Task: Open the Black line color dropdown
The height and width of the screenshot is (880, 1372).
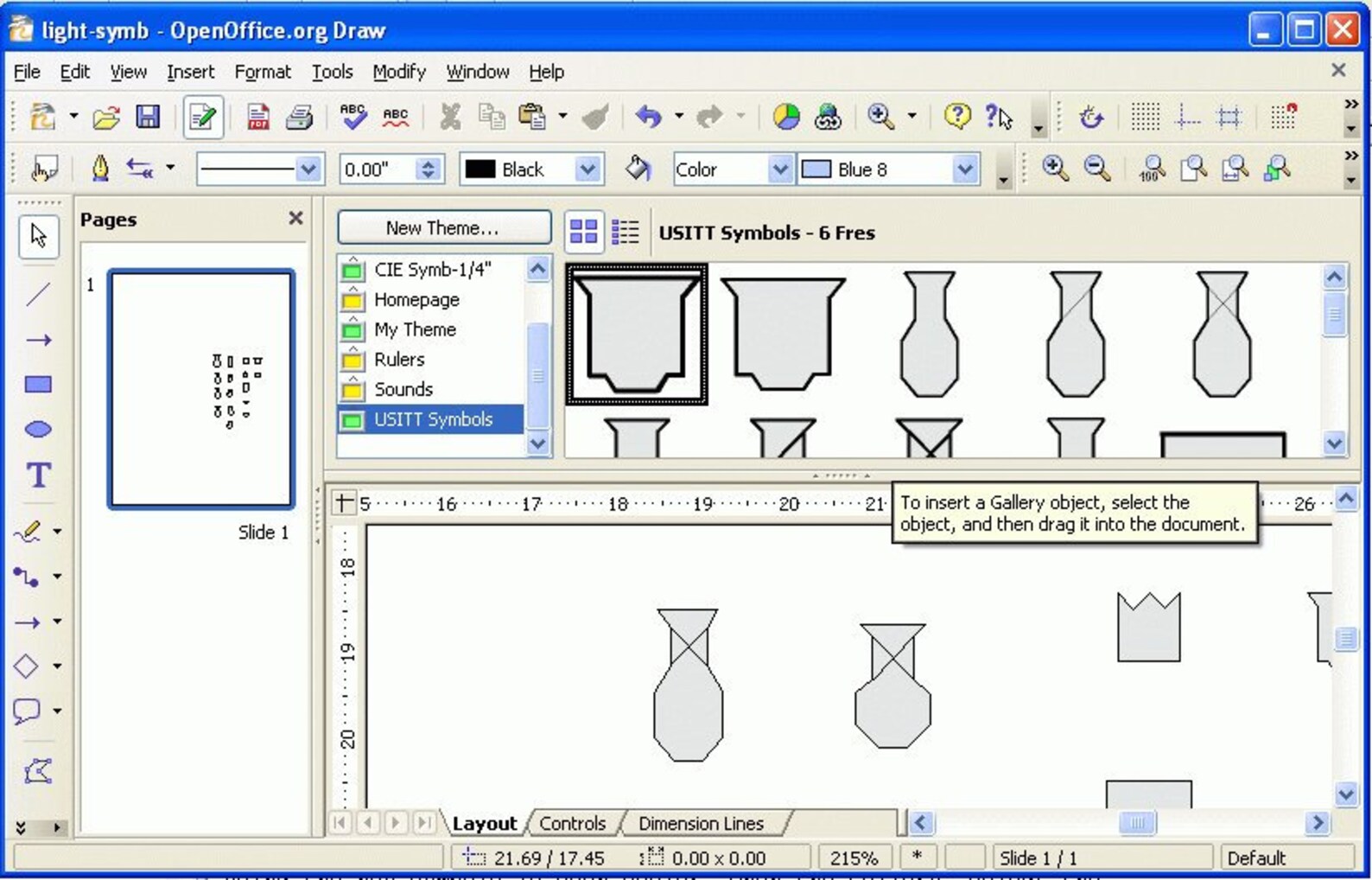Action: tap(588, 169)
